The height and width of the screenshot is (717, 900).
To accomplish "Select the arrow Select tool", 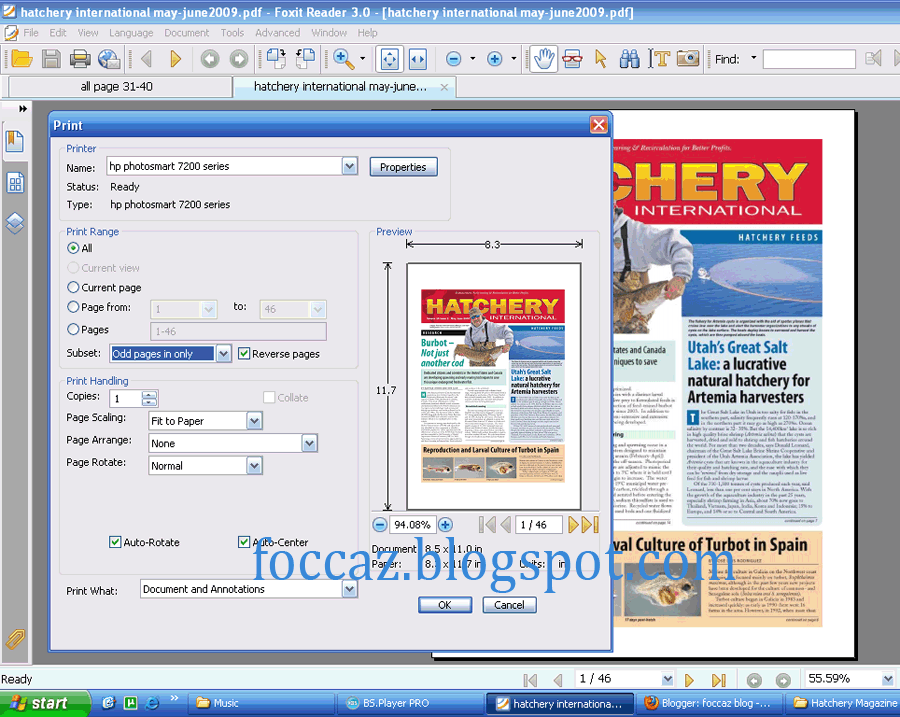I will 601,59.
